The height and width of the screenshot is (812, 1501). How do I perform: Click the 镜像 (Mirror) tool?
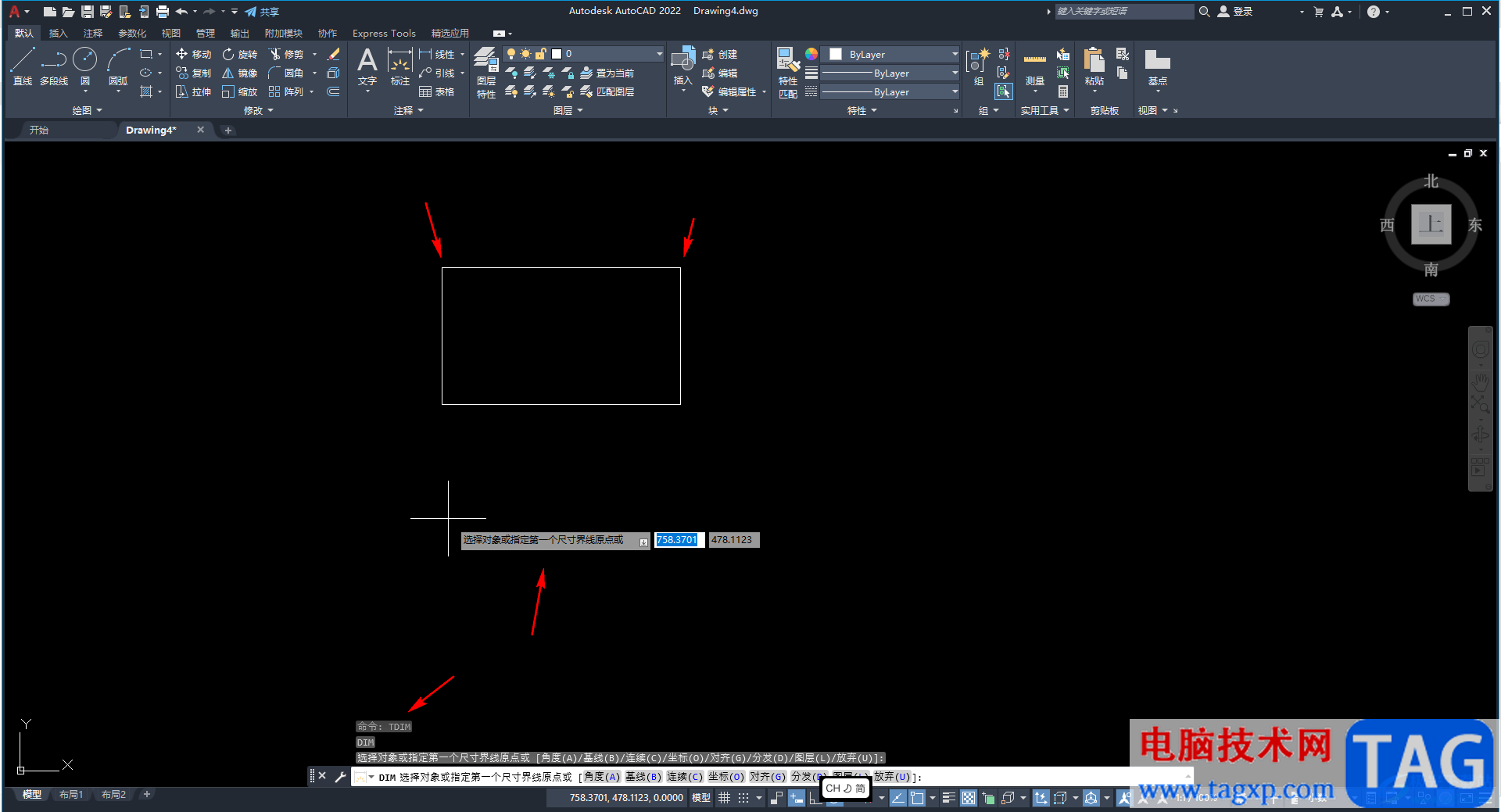(x=239, y=73)
